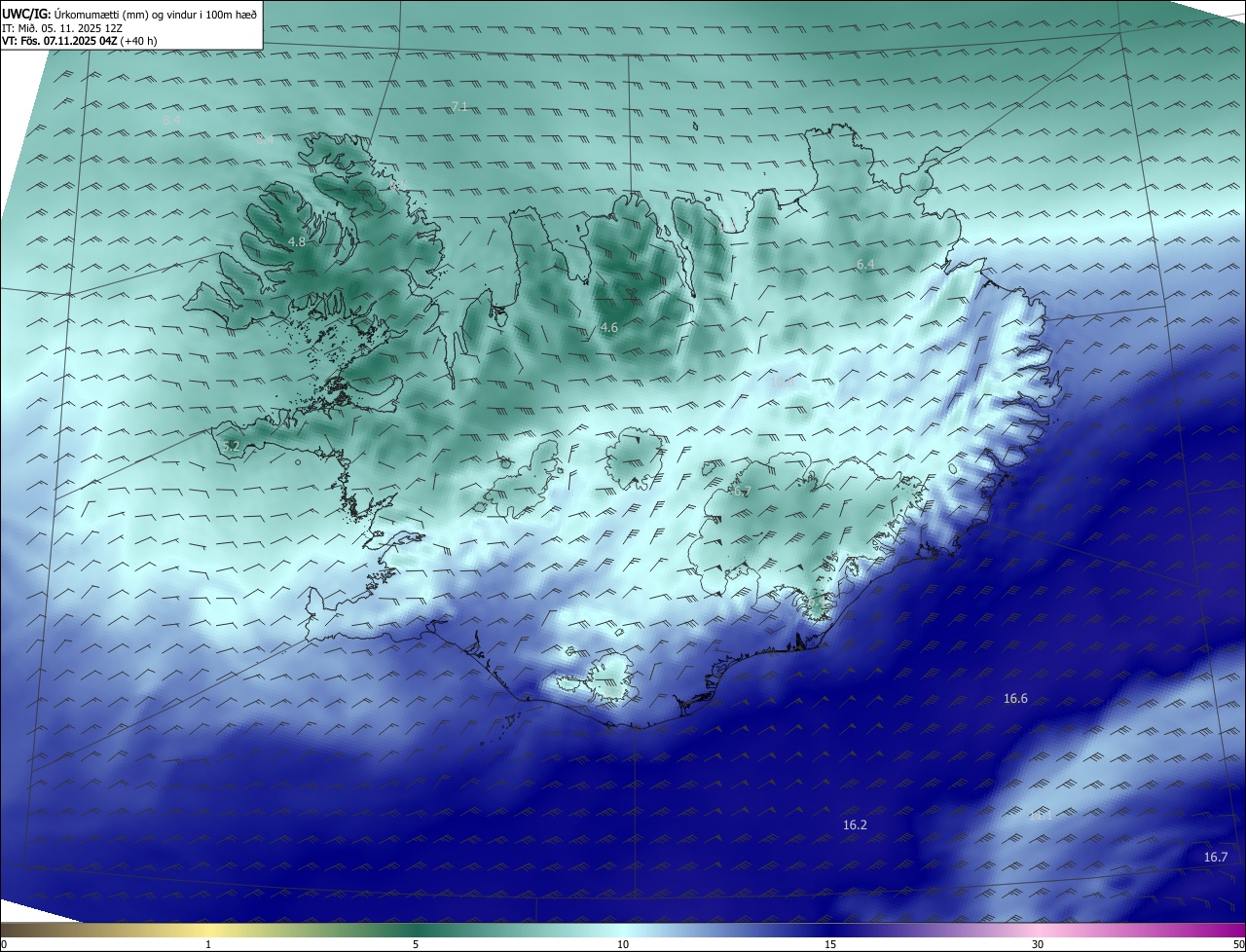Click the color scale tick label 30

pyautogui.click(x=1038, y=944)
